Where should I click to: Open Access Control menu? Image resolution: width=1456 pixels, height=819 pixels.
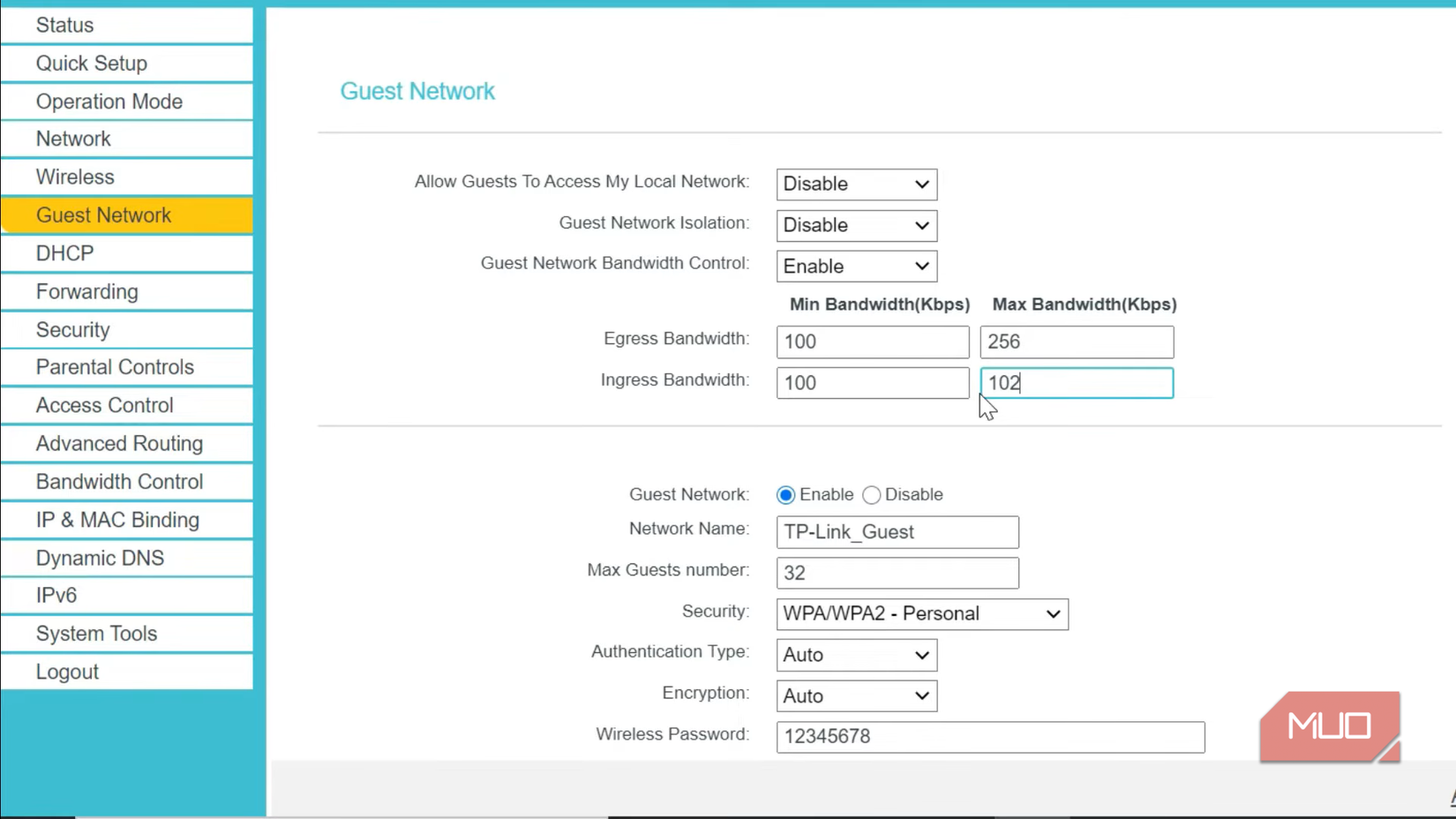[127, 406]
